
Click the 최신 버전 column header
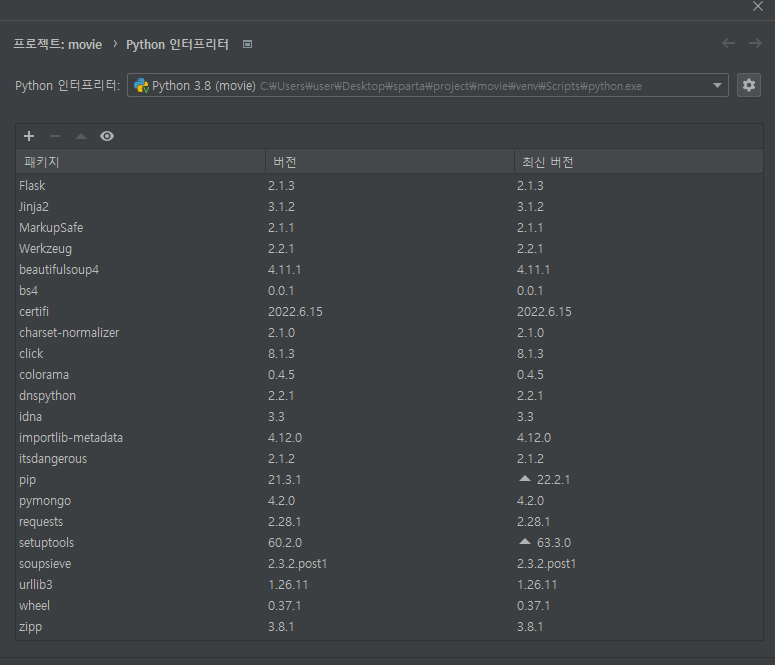coord(639,162)
